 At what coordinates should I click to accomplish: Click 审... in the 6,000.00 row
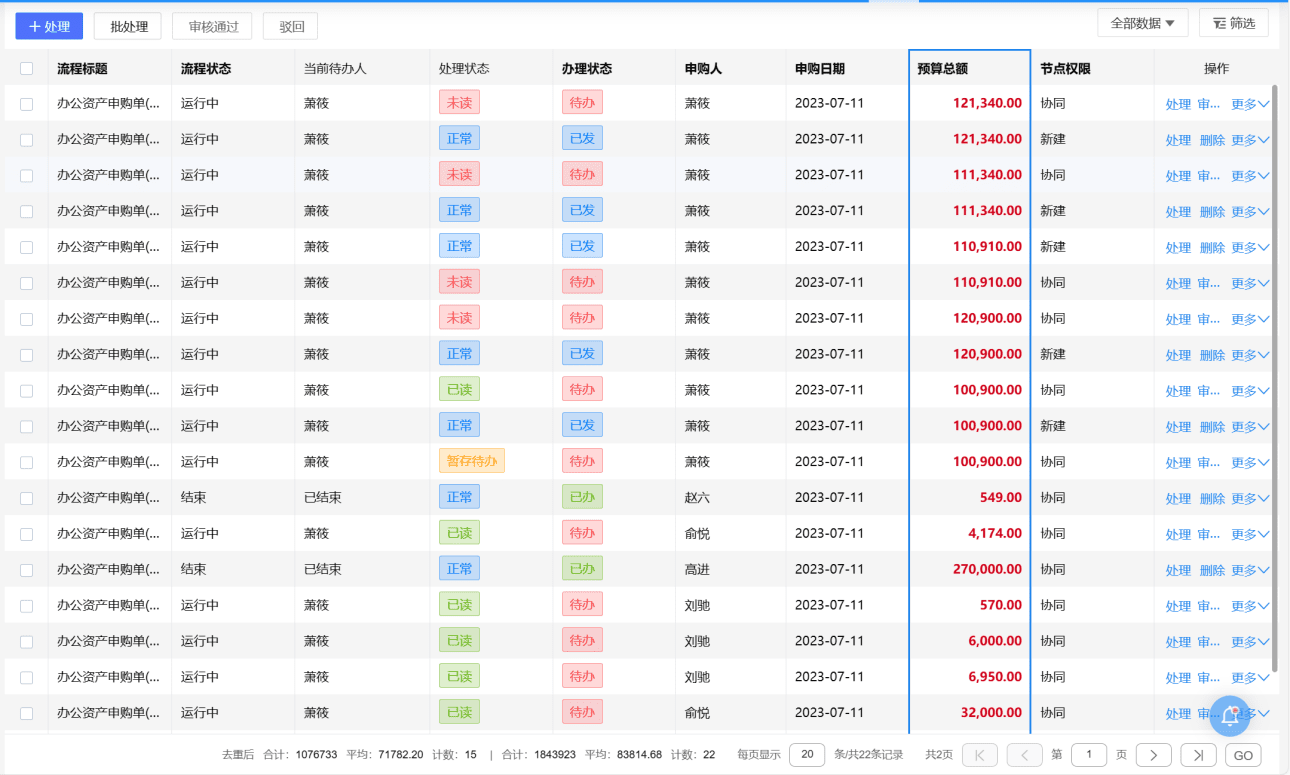click(1208, 642)
